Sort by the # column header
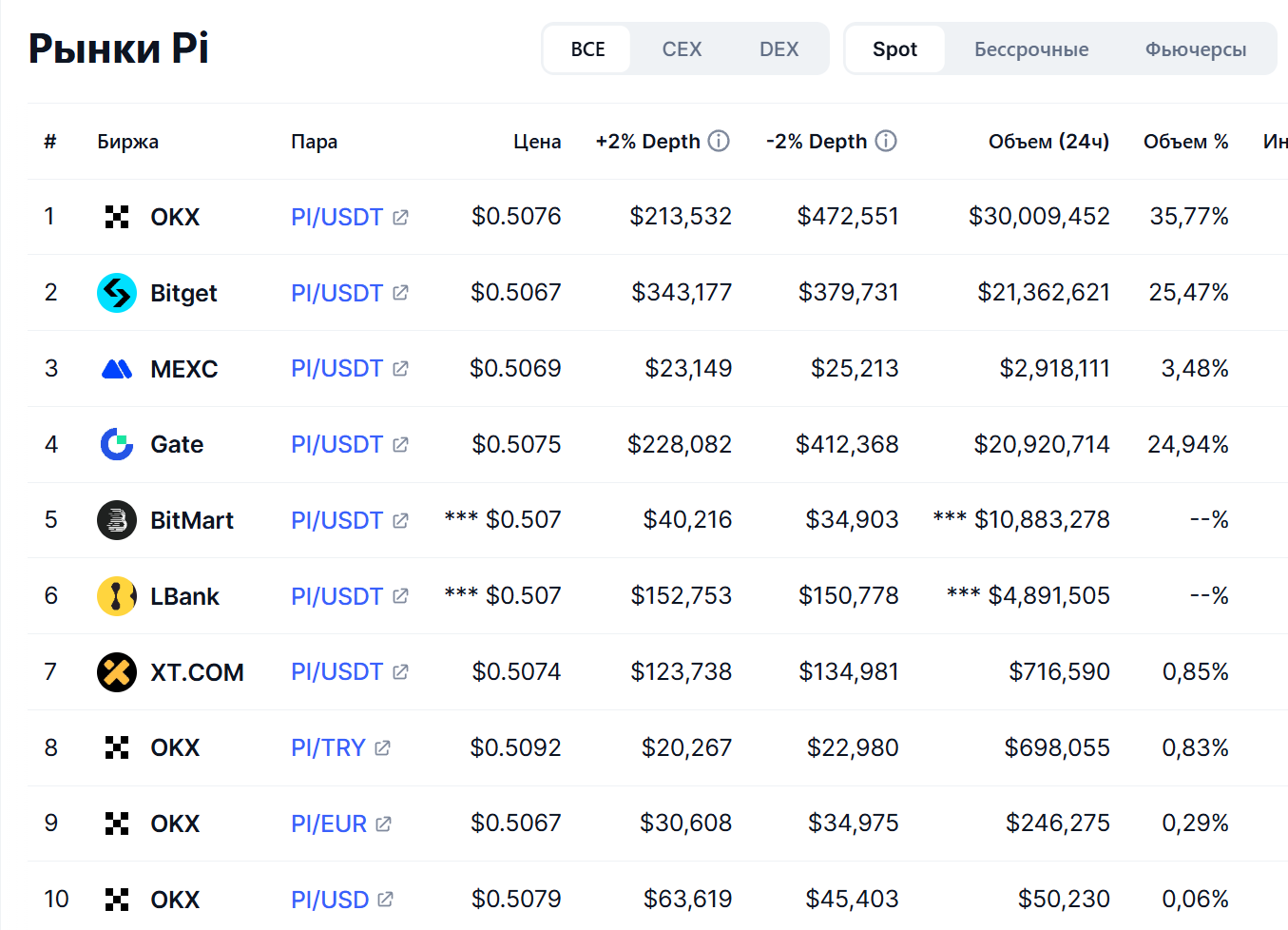Viewport: 1288px width, 930px height. pyautogui.click(x=50, y=142)
